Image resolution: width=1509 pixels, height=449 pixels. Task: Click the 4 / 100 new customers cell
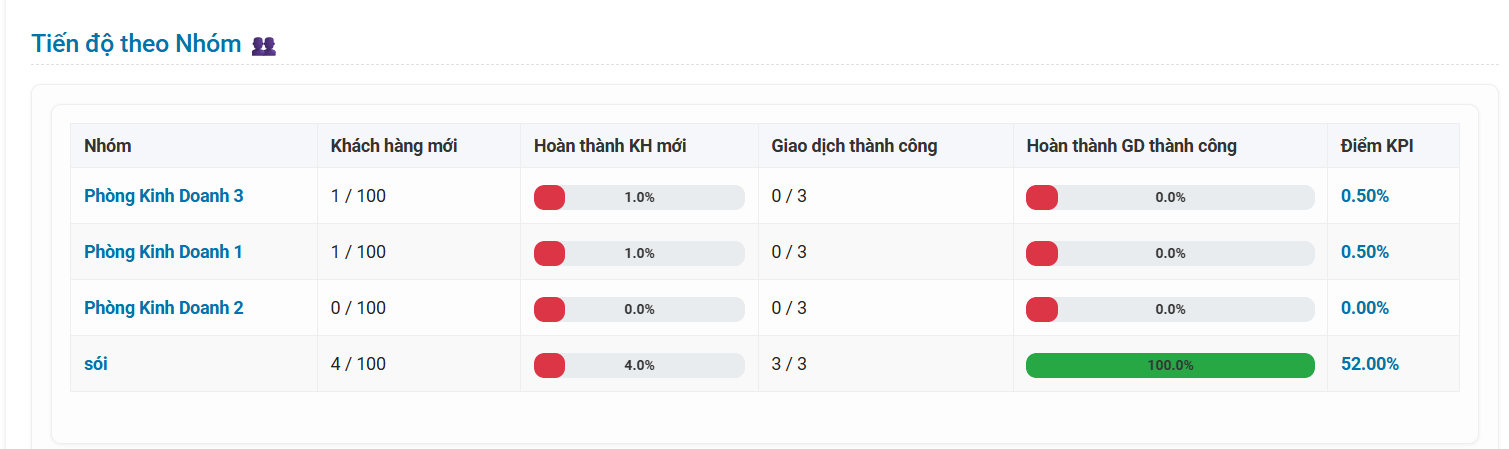click(x=358, y=364)
